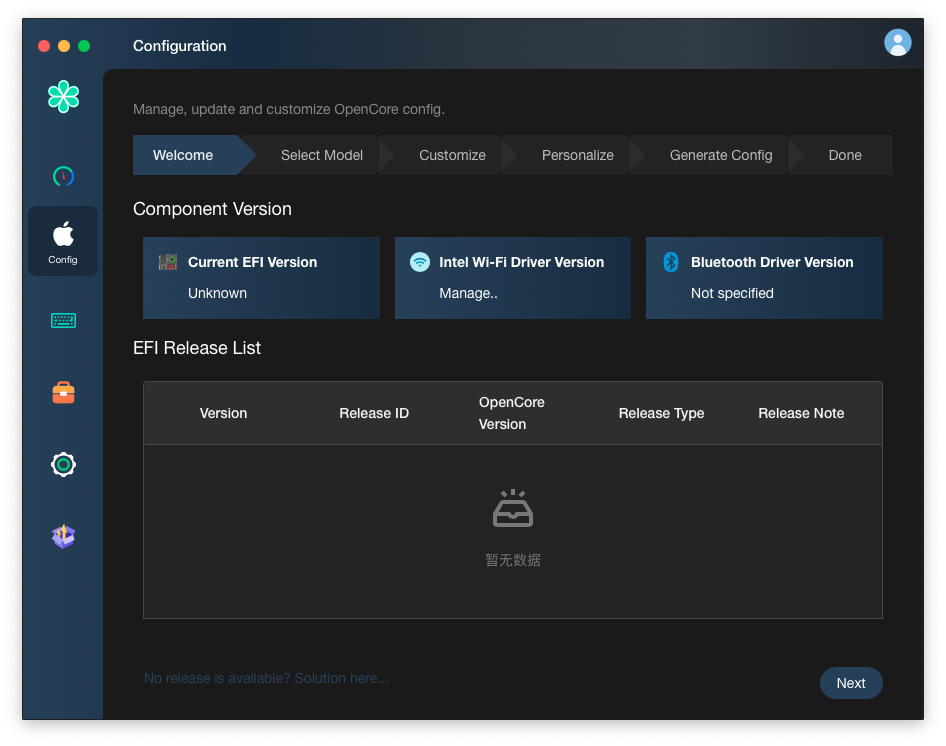Minimize the window with the yellow button
This screenshot has height=746, width=946.
coord(64,46)
